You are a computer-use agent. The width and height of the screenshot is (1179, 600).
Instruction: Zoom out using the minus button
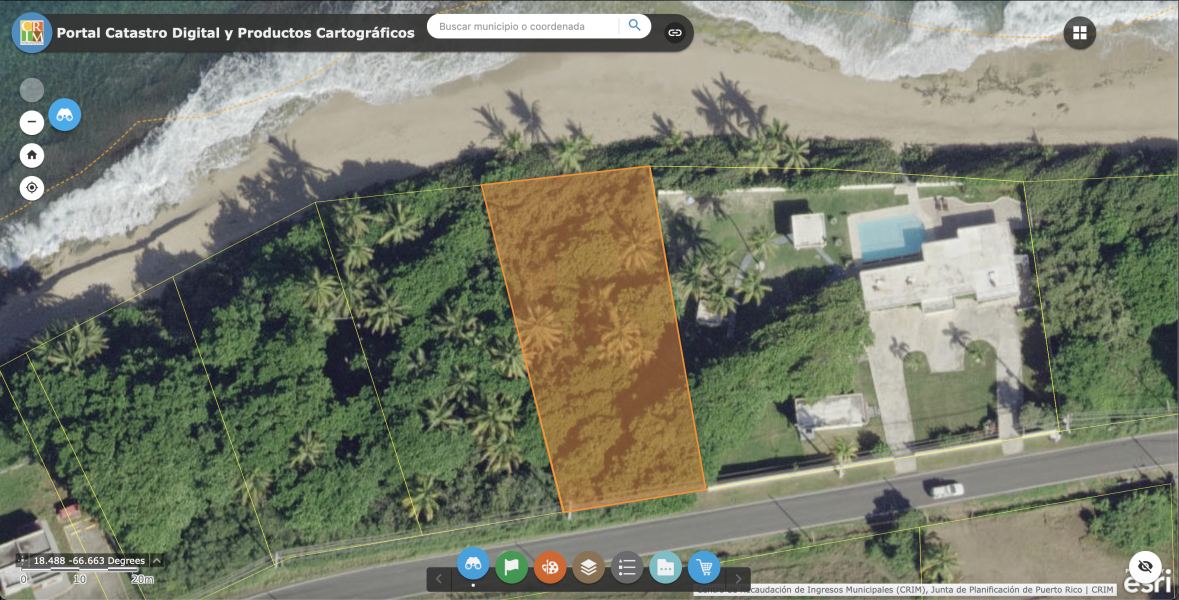(31, 122)
